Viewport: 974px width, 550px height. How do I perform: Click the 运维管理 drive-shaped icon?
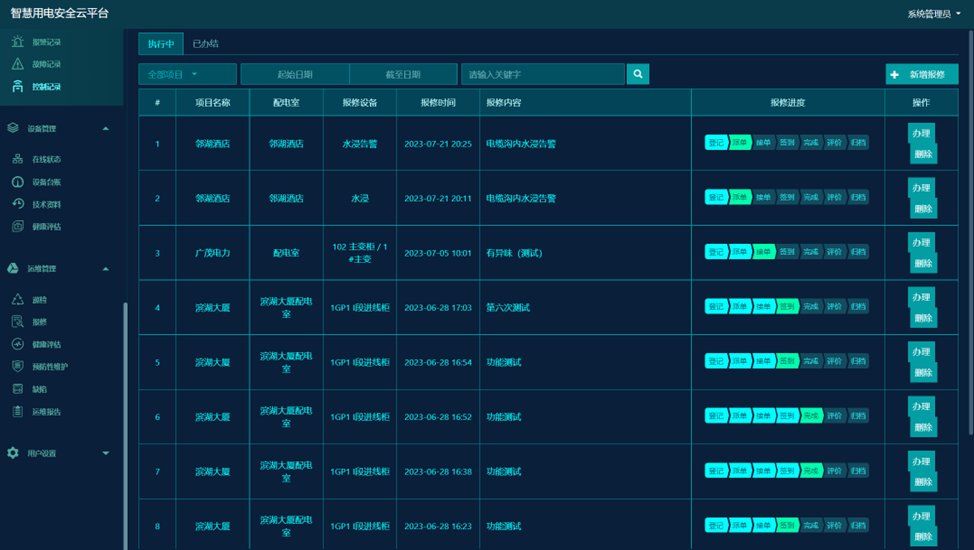tap(12, 268)
